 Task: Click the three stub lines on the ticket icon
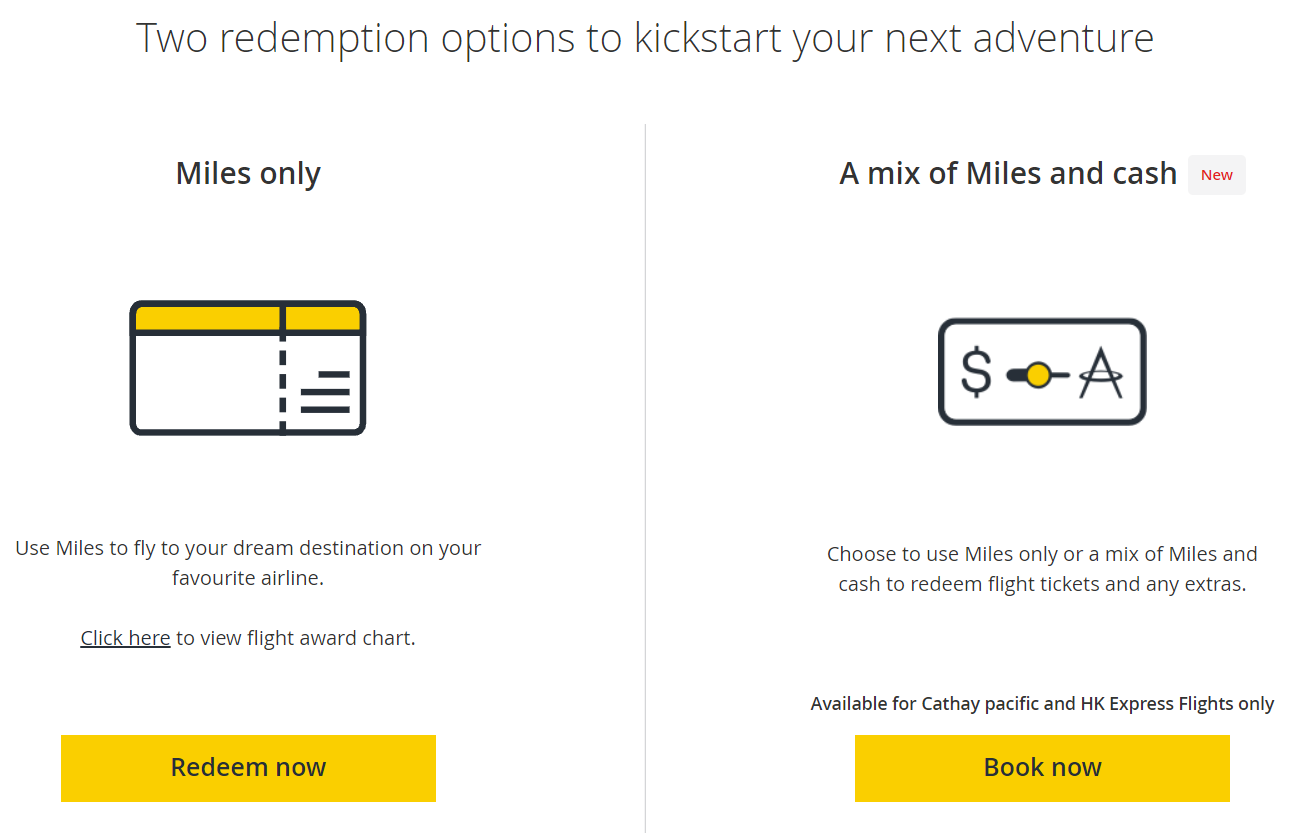pos(326,391)
